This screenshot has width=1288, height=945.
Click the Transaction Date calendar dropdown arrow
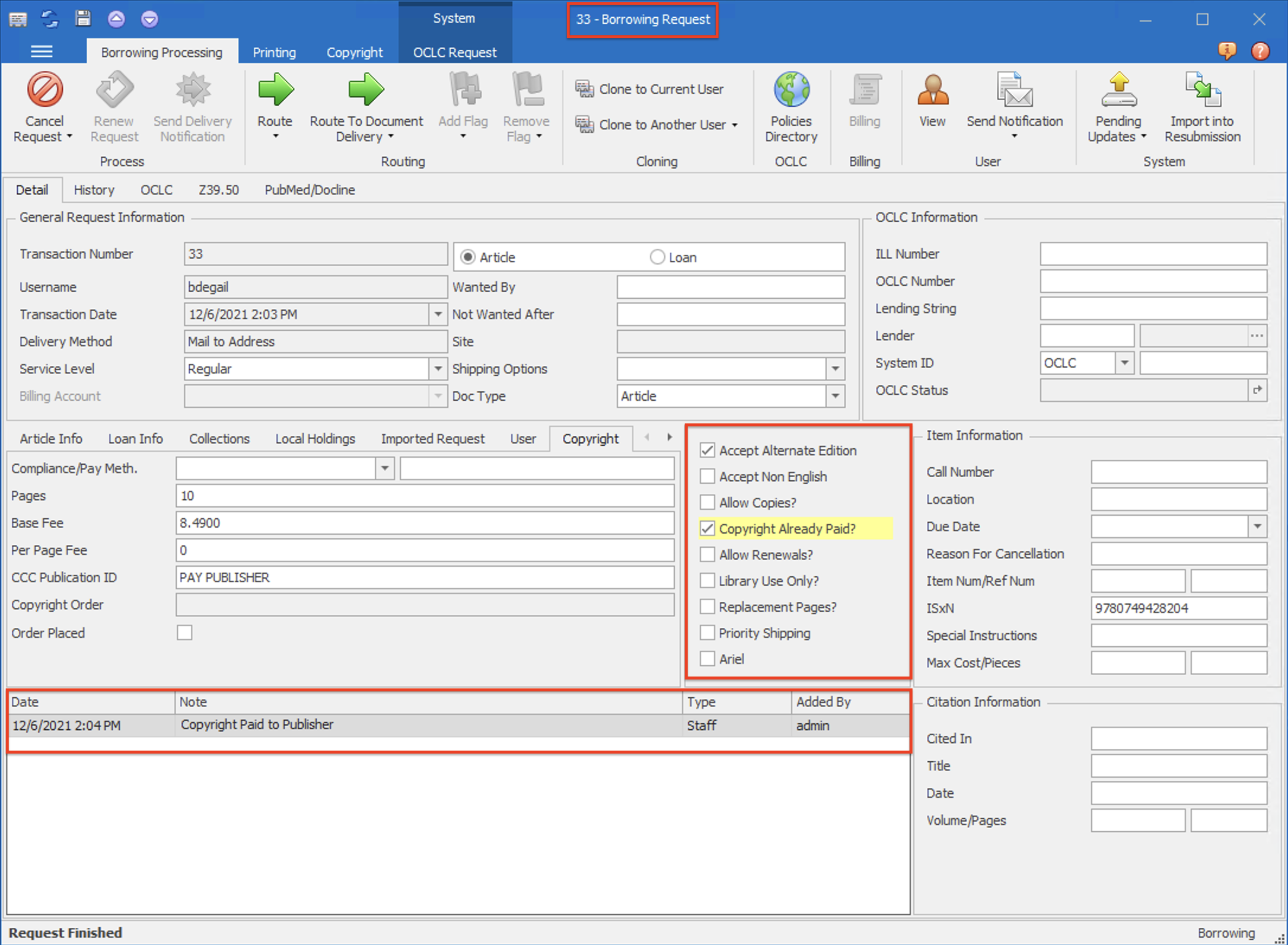pos(438,314)
